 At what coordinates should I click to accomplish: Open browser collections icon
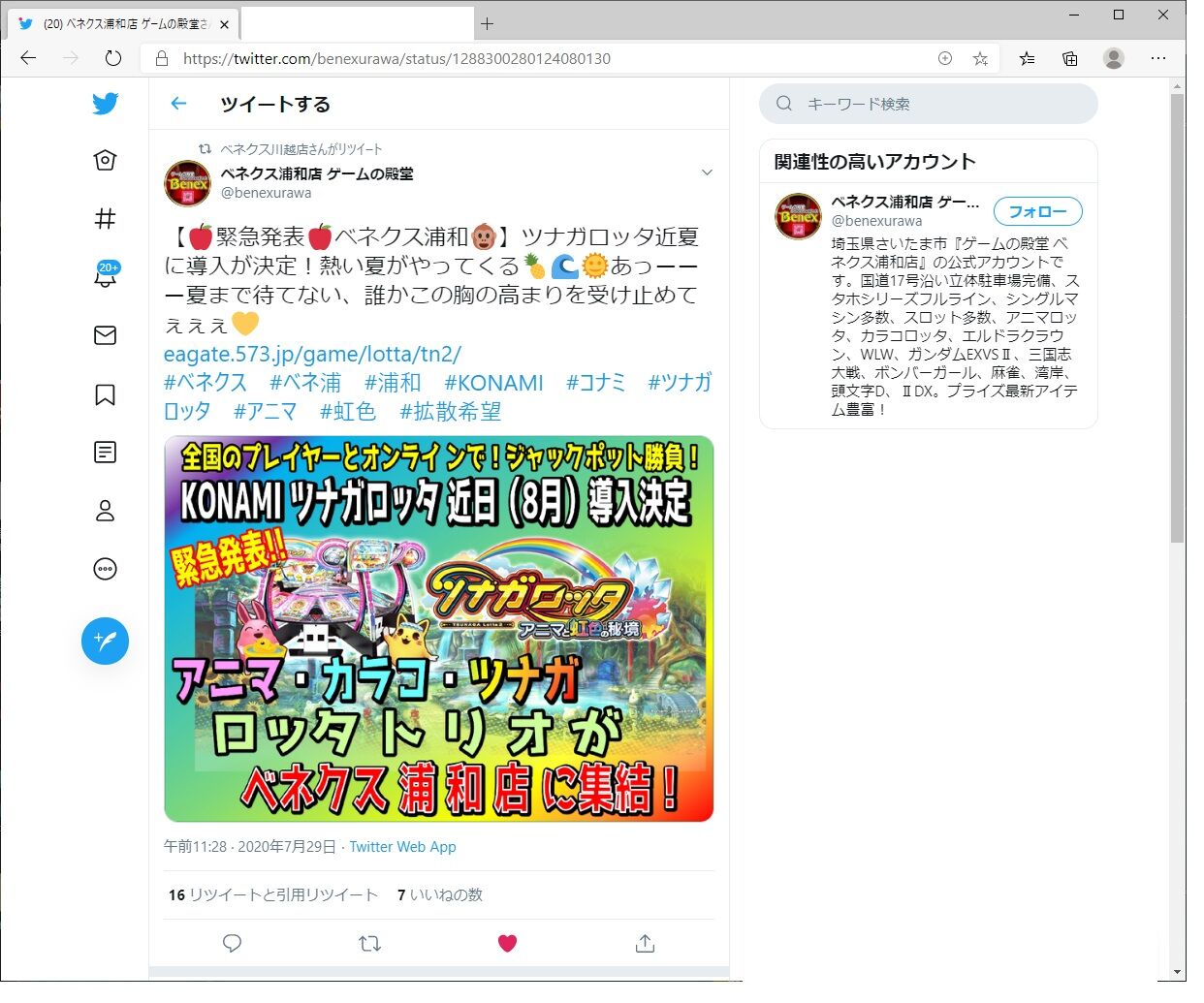[1070, 58]
